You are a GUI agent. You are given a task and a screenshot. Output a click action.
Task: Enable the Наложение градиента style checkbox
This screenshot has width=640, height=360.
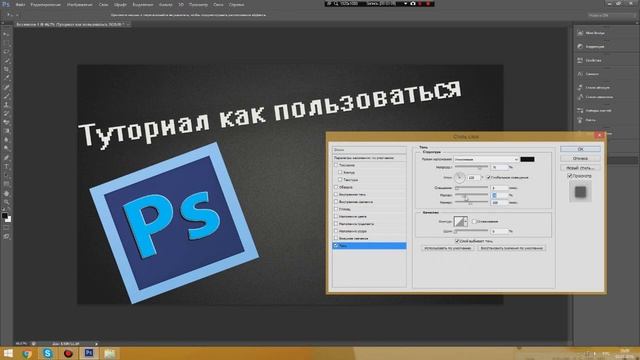[x=336, y=224]
